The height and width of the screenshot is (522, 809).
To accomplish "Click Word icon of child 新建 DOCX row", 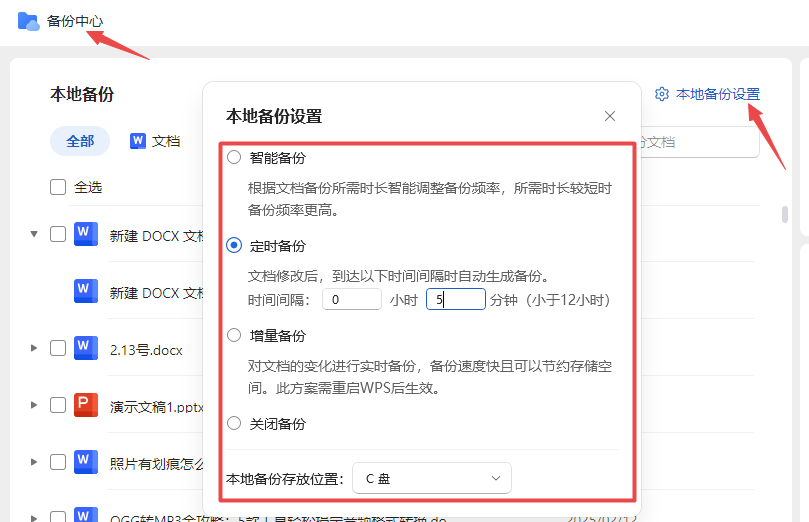I will [x=86, y=291].
